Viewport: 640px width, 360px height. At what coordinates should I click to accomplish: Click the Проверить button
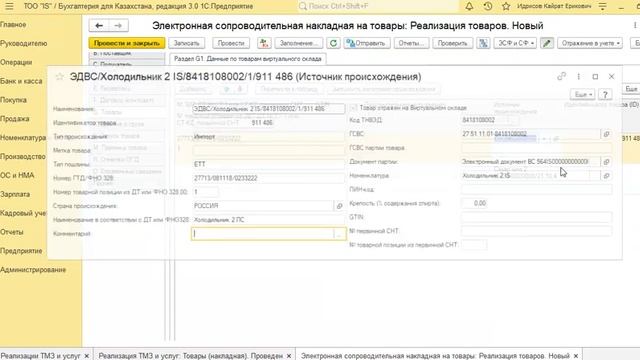tap(453, 43)
